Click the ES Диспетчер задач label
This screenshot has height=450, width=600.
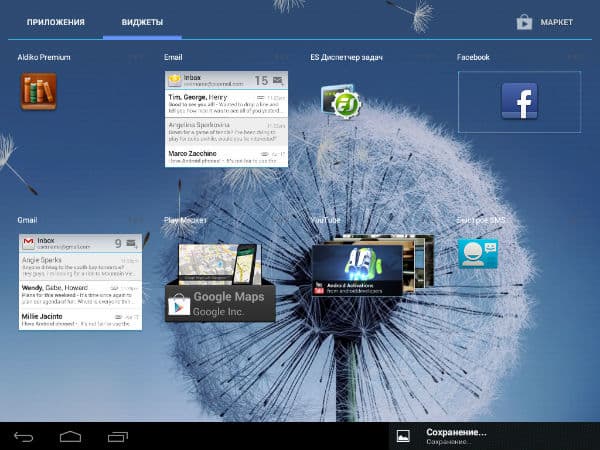click(x=346, y=57)
